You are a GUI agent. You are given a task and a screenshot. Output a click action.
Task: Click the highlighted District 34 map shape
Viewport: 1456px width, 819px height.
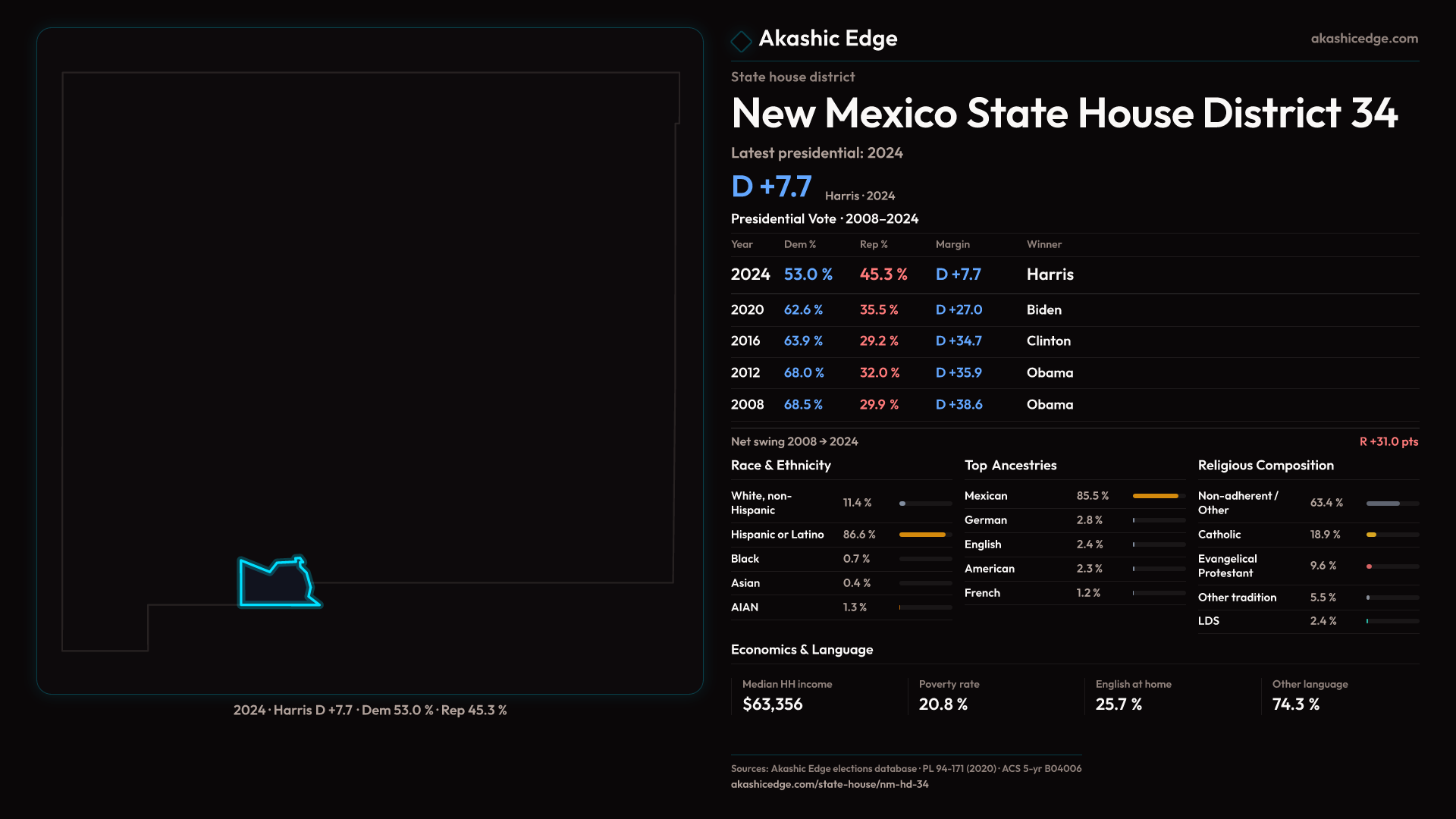click(x=275, y=587)
